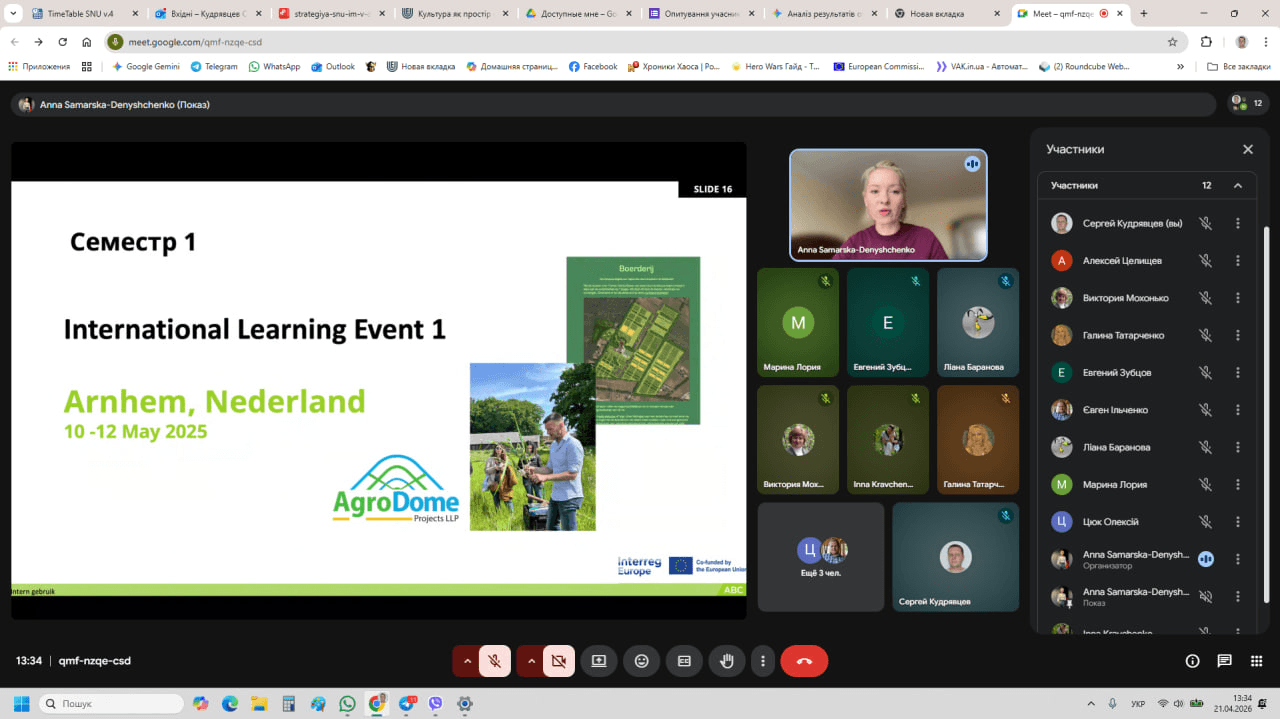This screenshot has height=719, width=1280.
Task: Collapse the Участники list chevron
Action: click(1237, 186)
